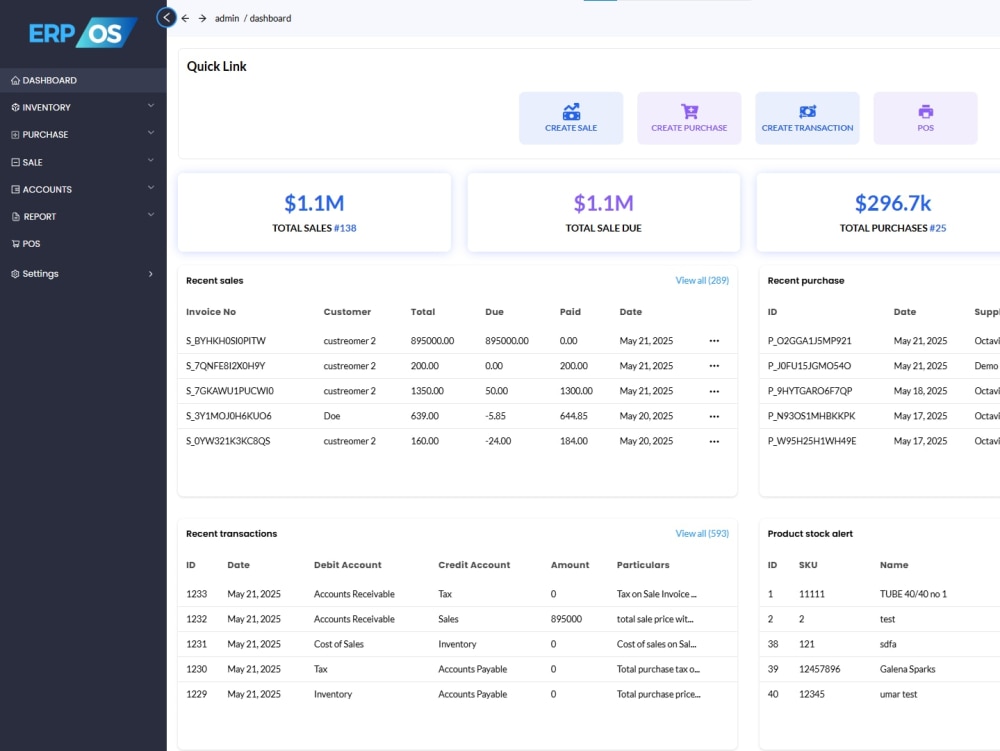Open the #138 total sales link
The image size is (1000, 751).
(x=345, y=228)
